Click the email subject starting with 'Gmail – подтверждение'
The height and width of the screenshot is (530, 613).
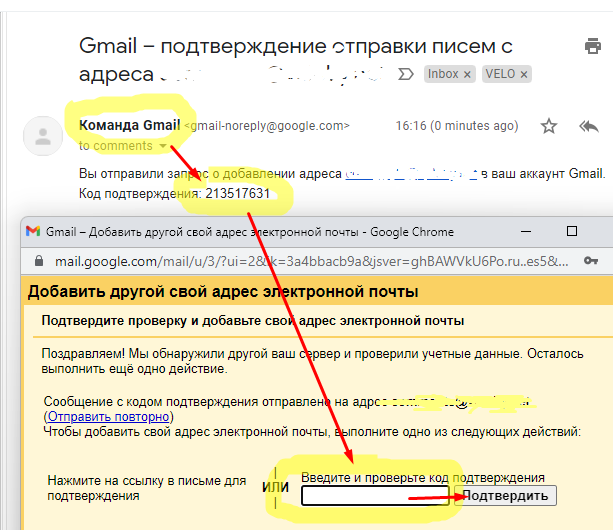[x=296, y=60]
